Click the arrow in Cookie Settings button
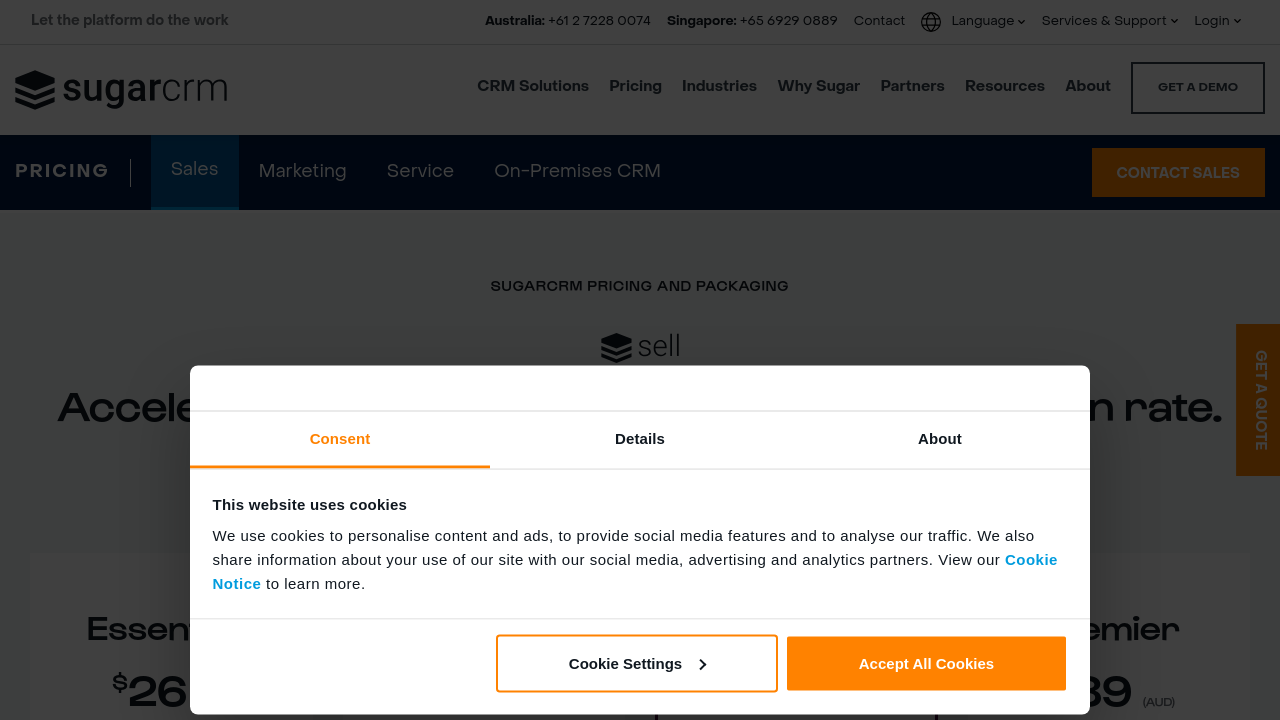Image resolution: width=1280 pixels, height=720 pixels. [x=702, y=664]
